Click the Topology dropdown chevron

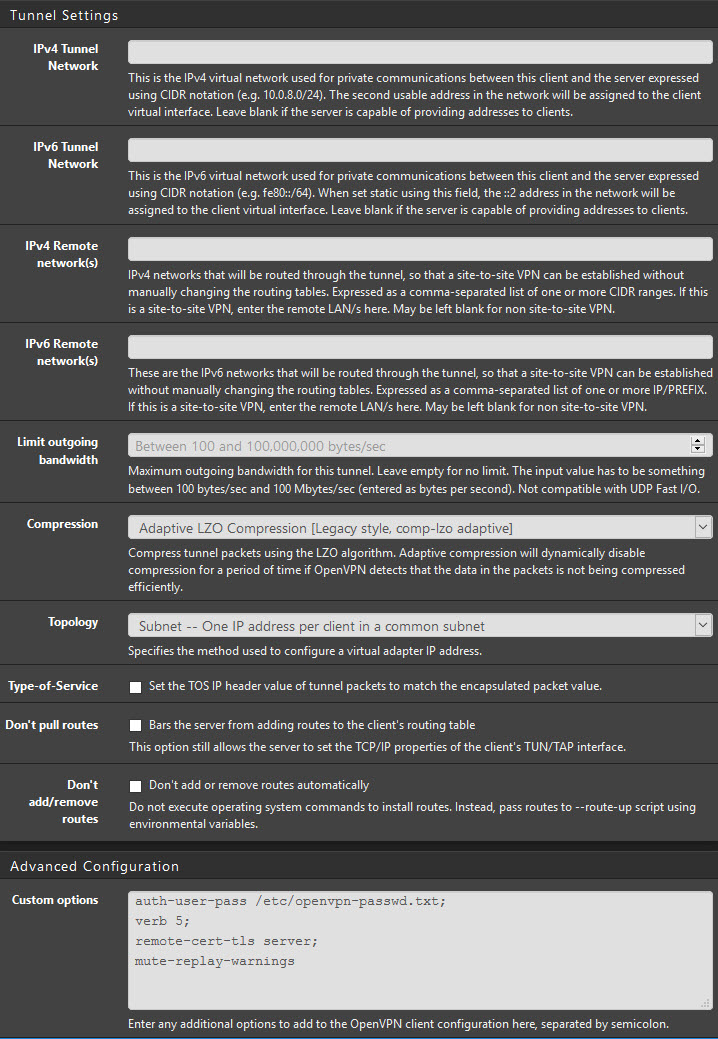click(x=702, y=626)
